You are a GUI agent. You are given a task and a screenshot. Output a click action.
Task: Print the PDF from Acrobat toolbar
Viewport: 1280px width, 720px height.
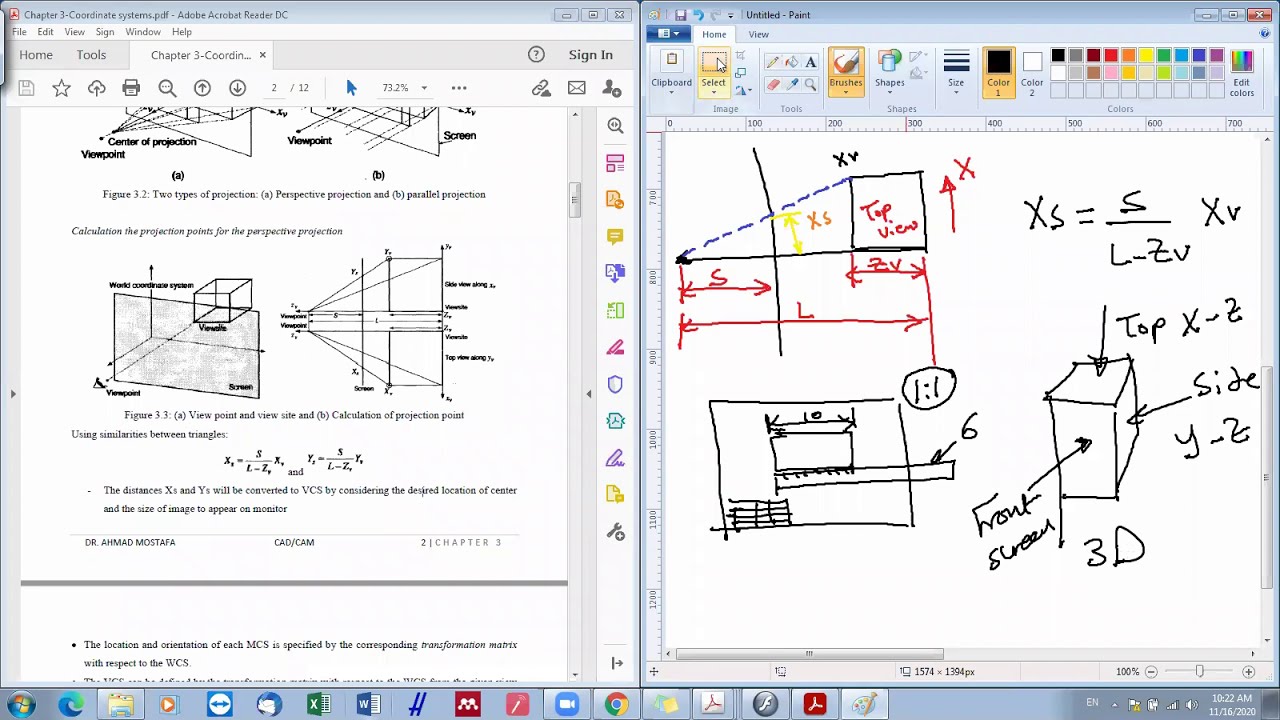coord(131,88)
